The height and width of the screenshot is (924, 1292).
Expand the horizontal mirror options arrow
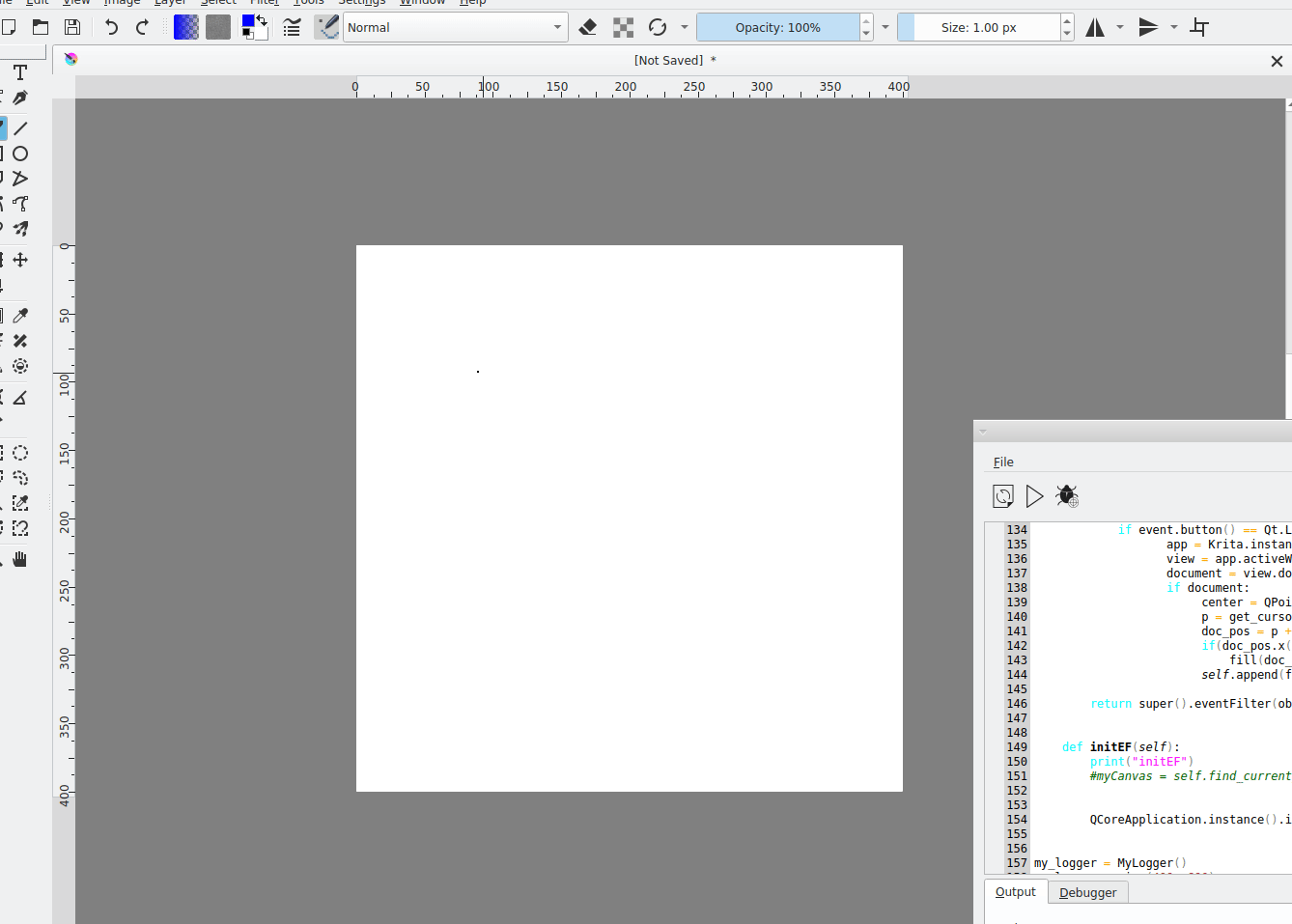click(1120, 28)
